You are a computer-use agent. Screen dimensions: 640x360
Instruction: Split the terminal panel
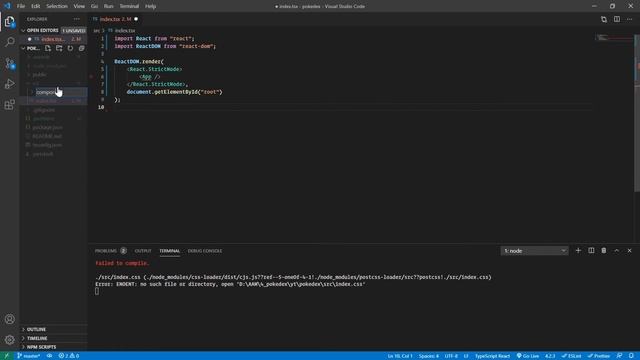[x=591, y=251]
